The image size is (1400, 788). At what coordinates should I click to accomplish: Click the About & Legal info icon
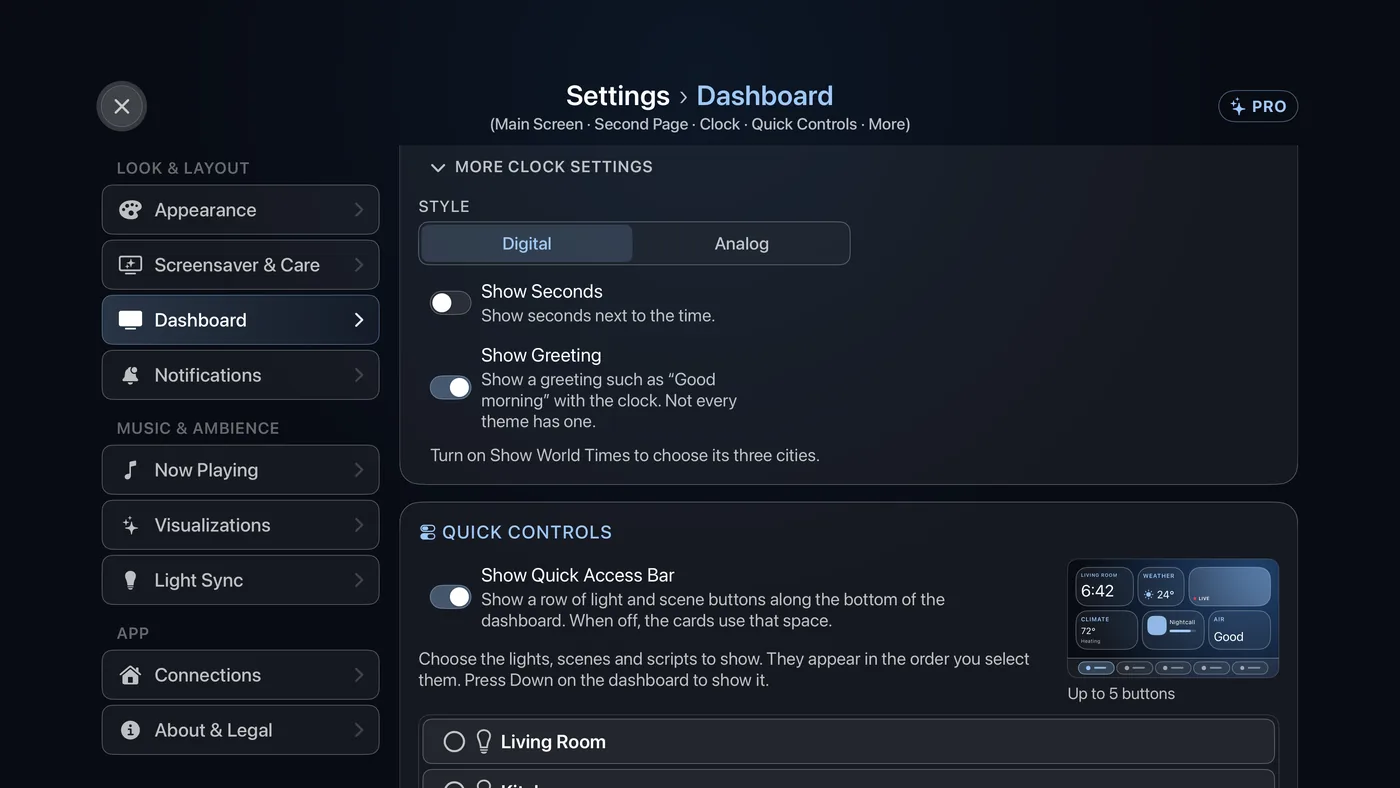[x=130, y=730]
